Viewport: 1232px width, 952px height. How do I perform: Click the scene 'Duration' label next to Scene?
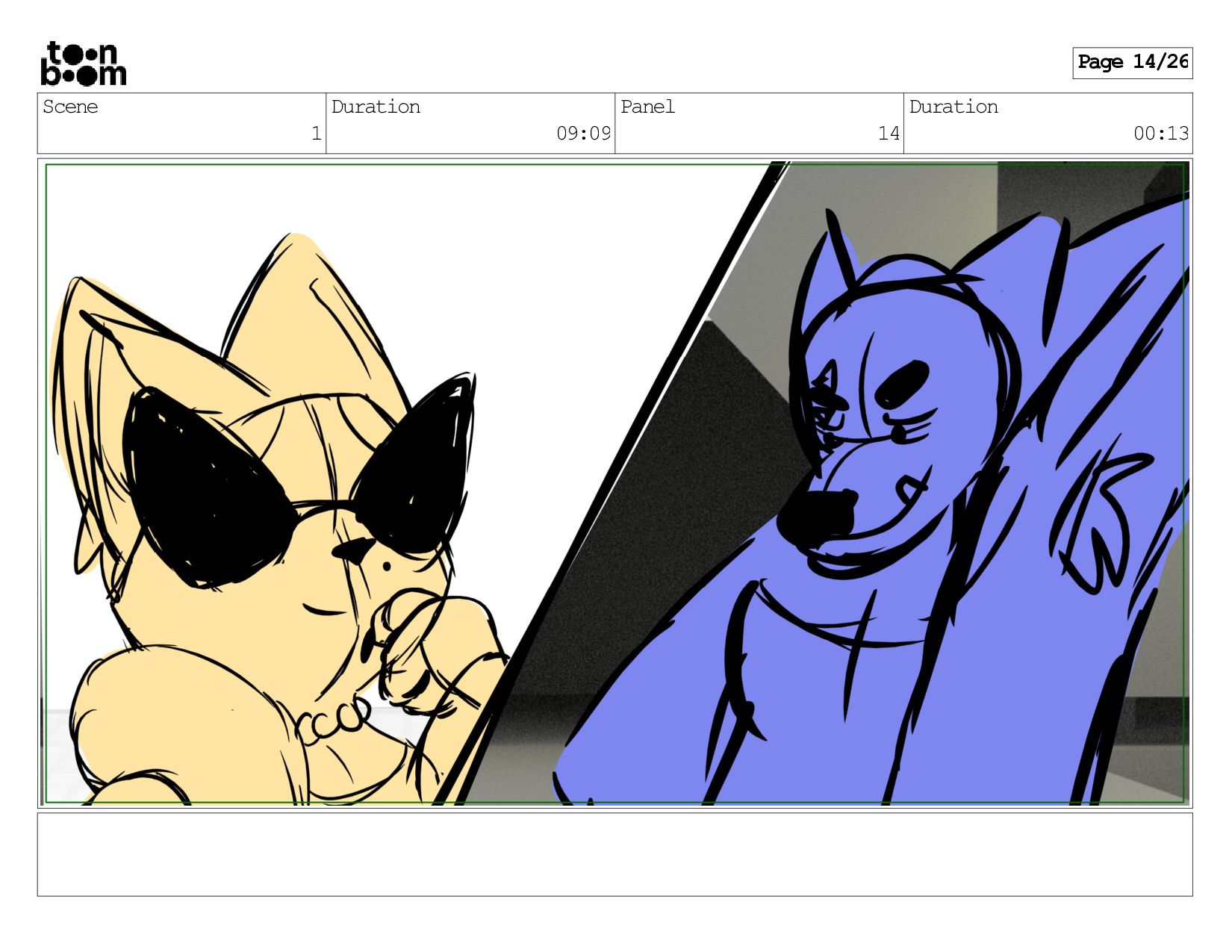376,107
